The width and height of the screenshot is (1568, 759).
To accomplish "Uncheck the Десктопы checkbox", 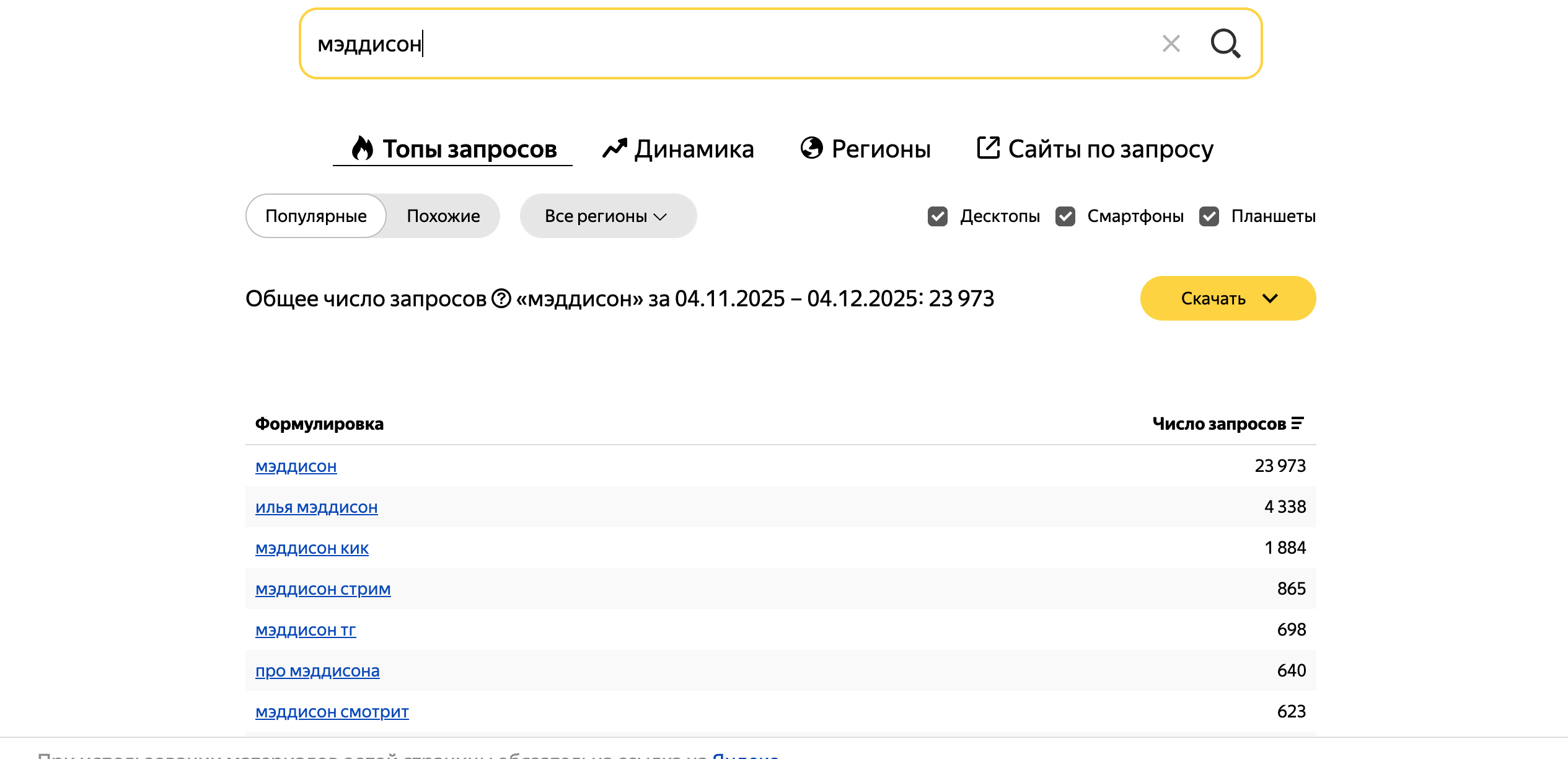I will coord(938,216).
